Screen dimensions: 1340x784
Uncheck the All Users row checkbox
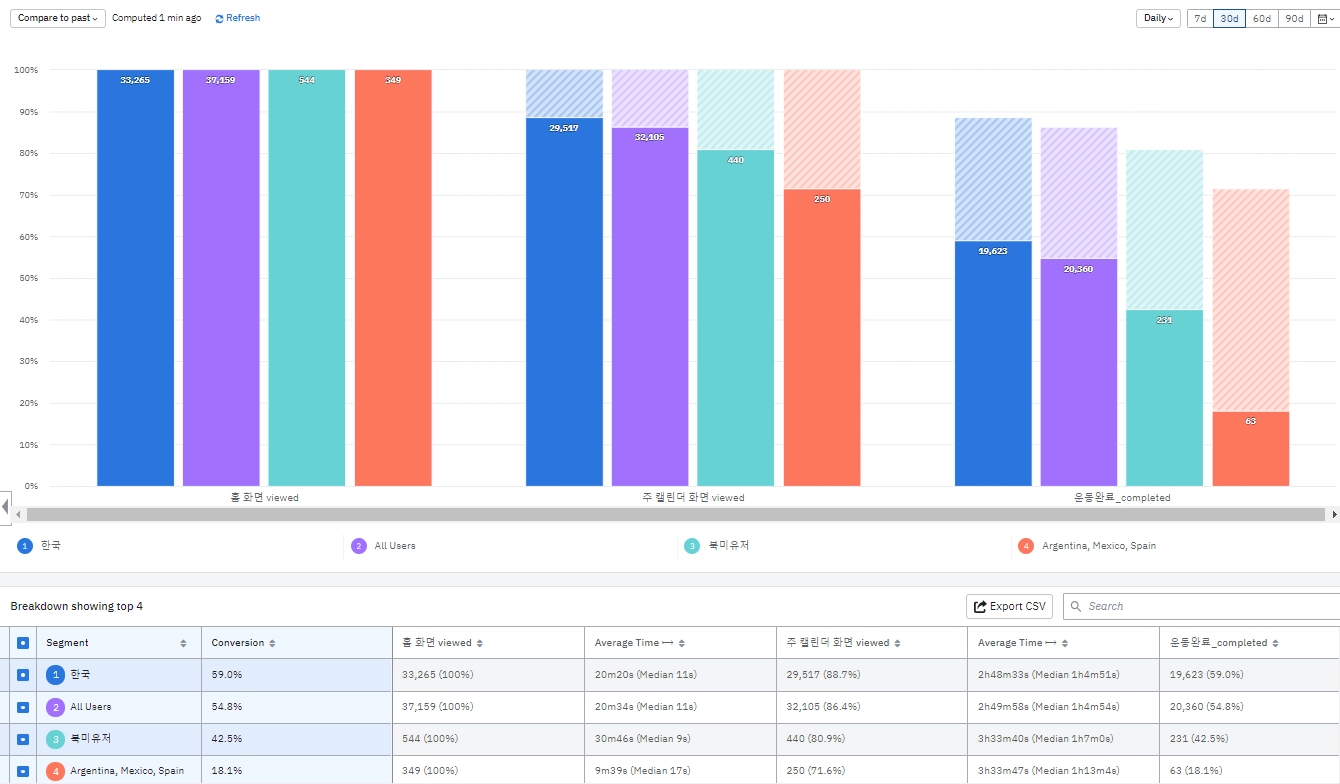pyautogui.click(x=23, y=707)
